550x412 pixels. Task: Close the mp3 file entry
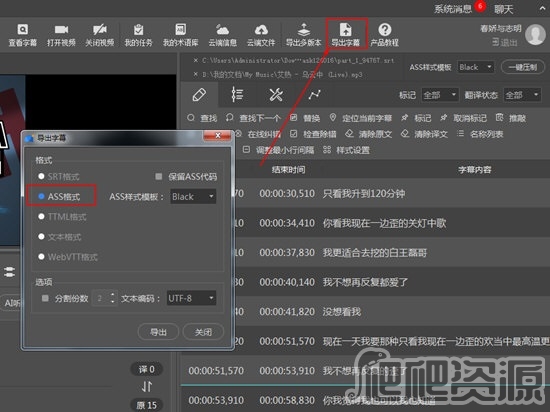tap(196, 74)
